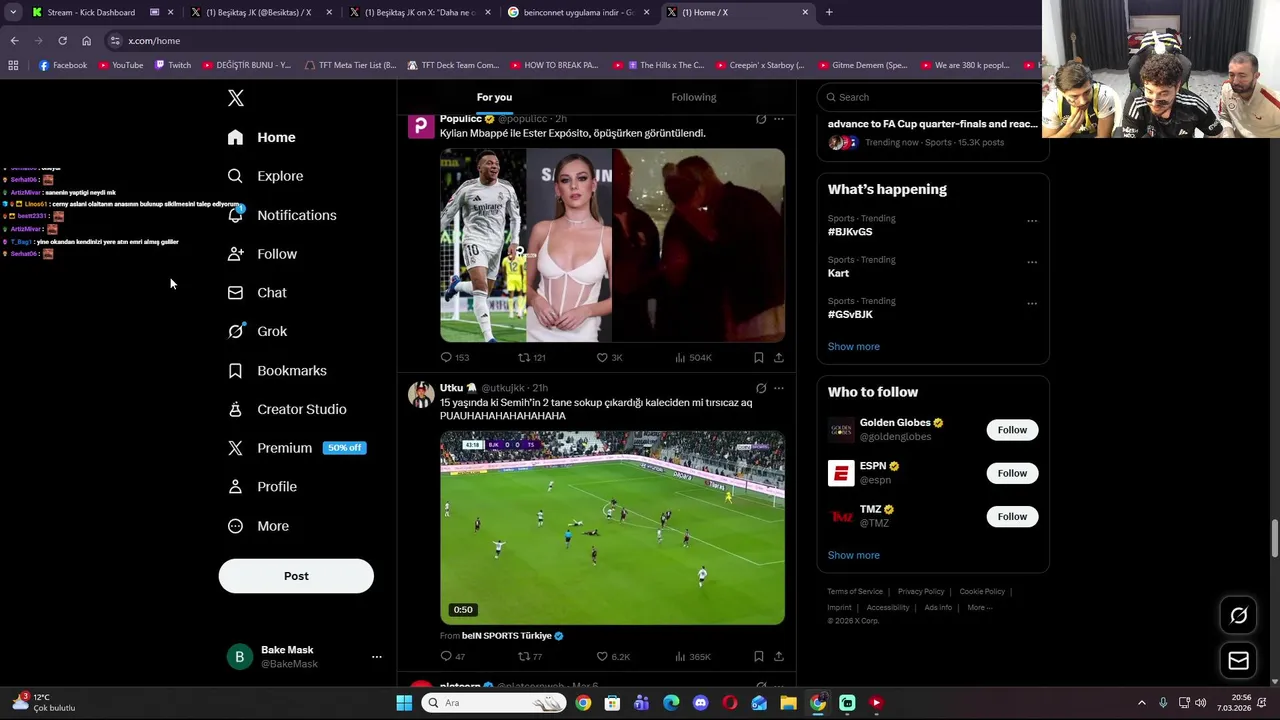Like the Populicc post with 3K likes
1280x720 pixels.
pos(609,357)
